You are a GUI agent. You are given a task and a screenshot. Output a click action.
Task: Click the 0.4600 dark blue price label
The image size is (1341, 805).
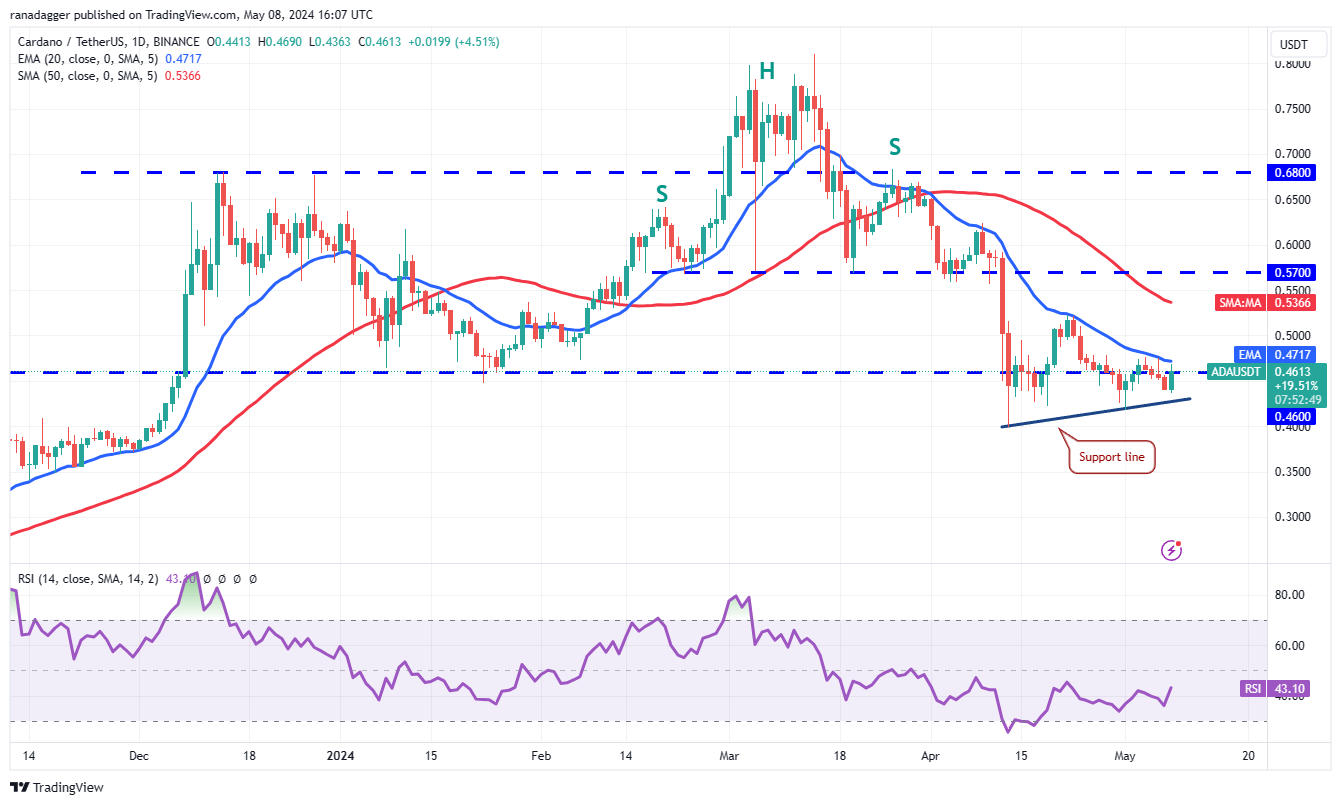coord(1297,416)
